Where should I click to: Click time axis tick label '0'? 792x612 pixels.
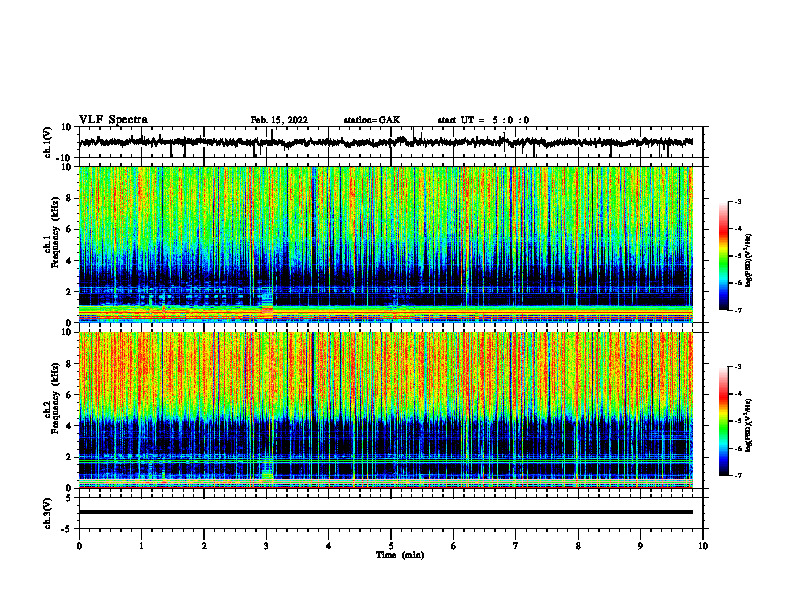pos(79,546)
